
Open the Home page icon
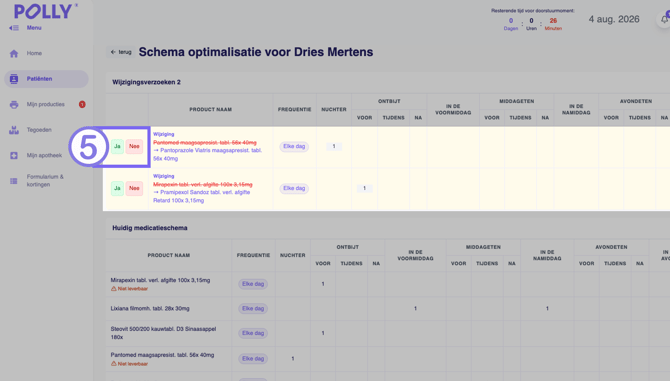click(14, 53)
